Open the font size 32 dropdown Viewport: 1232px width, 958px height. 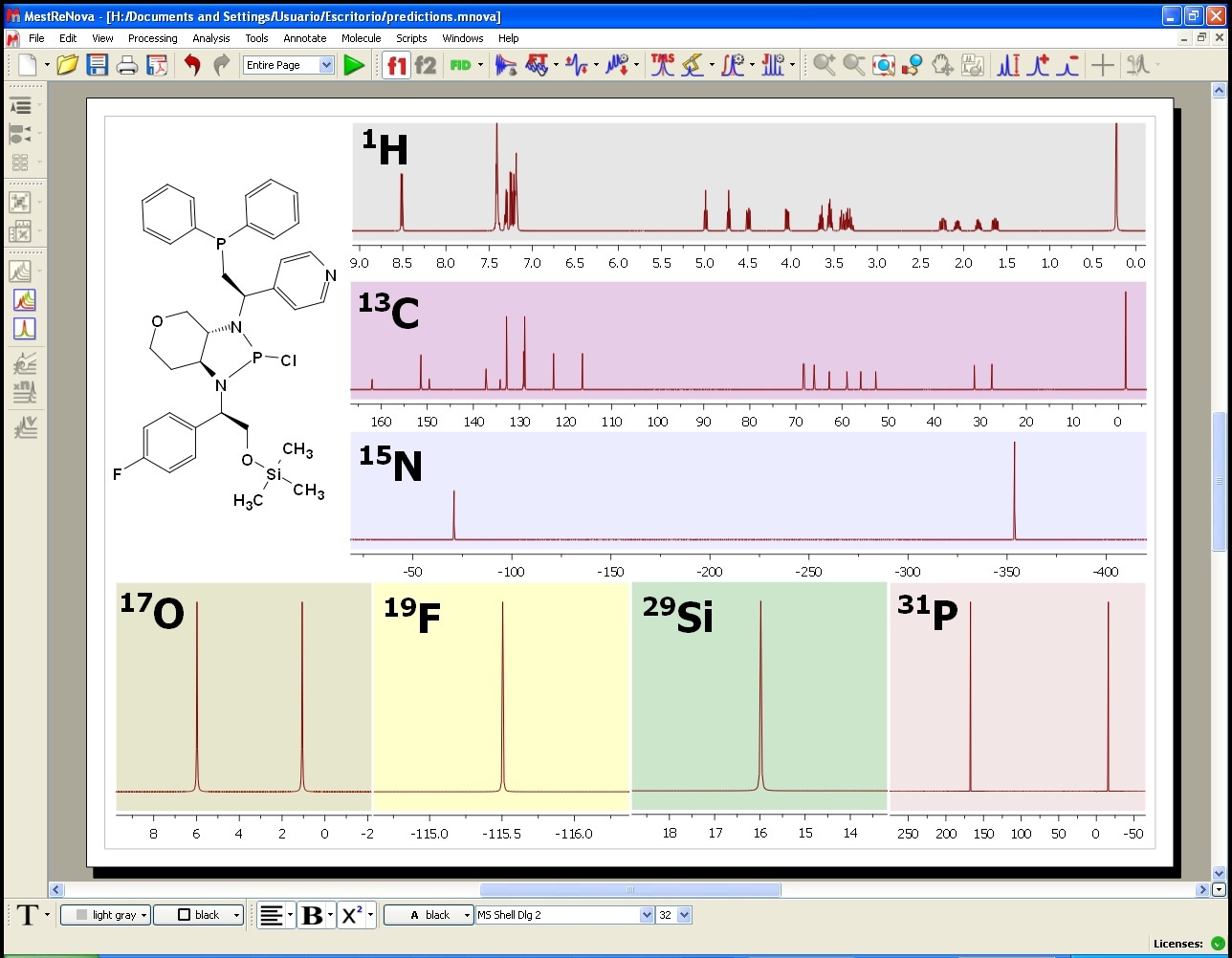[x=684, y=915]
